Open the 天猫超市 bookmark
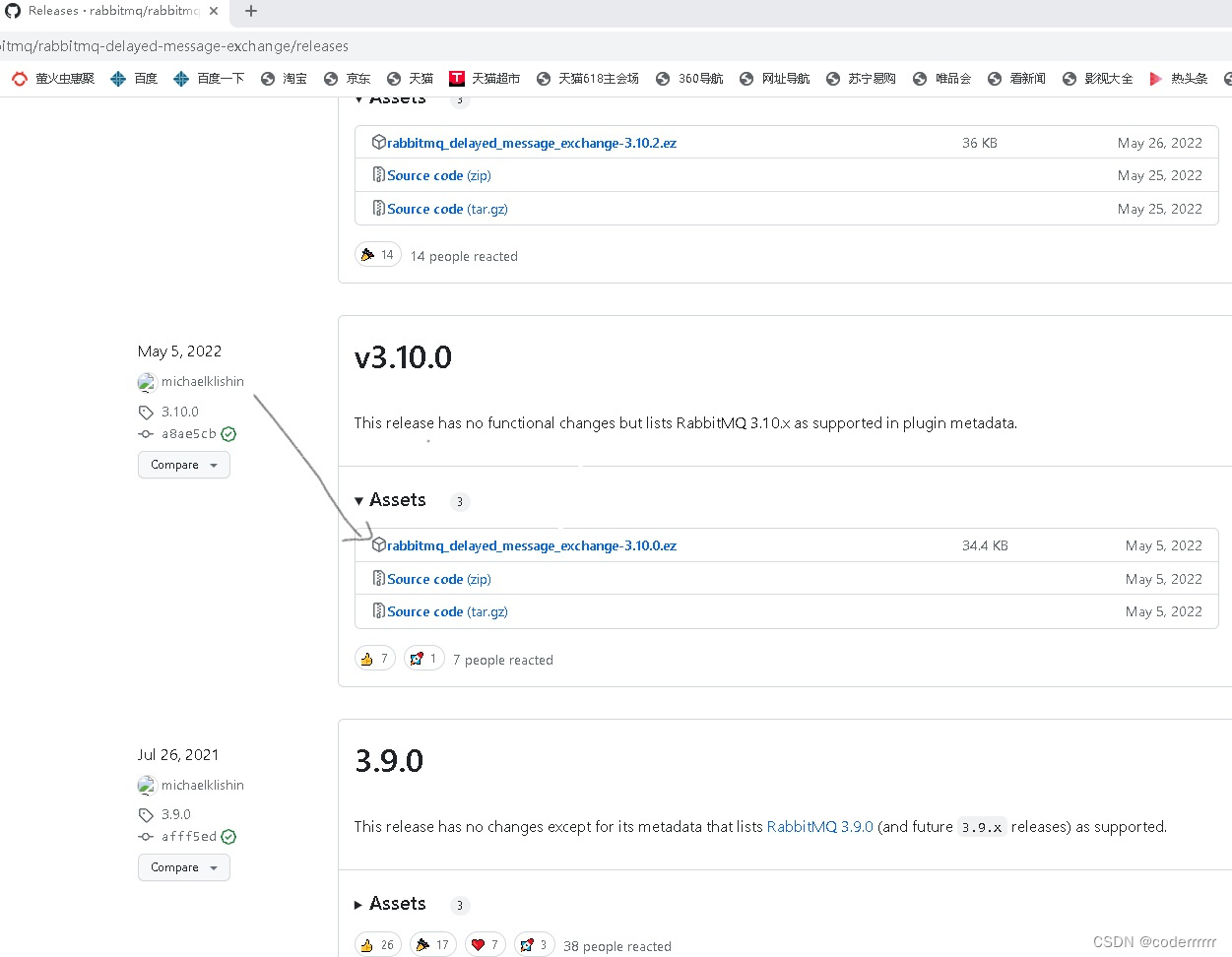The image size is (1232, 957). (485, 79)
